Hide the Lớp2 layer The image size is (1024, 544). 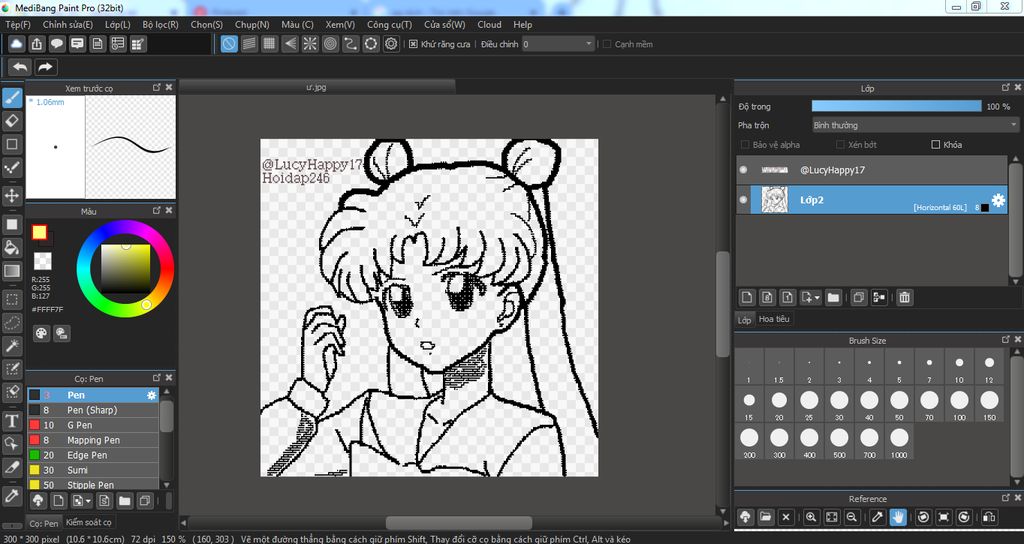click(743, 200)
